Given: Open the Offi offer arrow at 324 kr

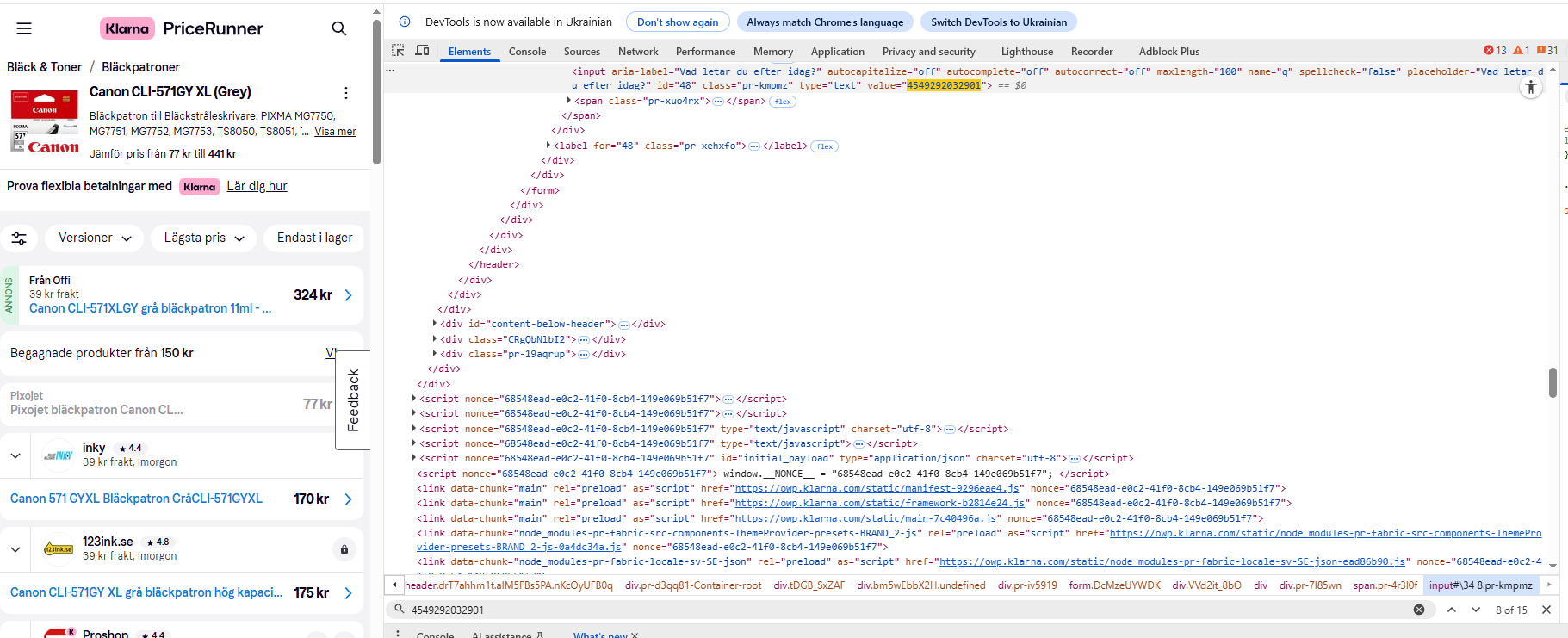Looking at the screenshot, I should [x=349, y=295].
